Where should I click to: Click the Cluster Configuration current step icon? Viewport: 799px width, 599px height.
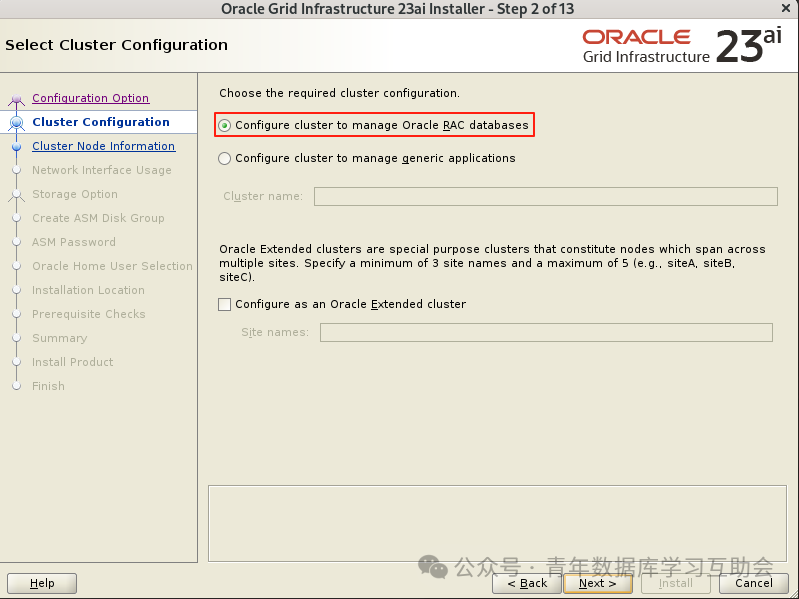[16, 123]
